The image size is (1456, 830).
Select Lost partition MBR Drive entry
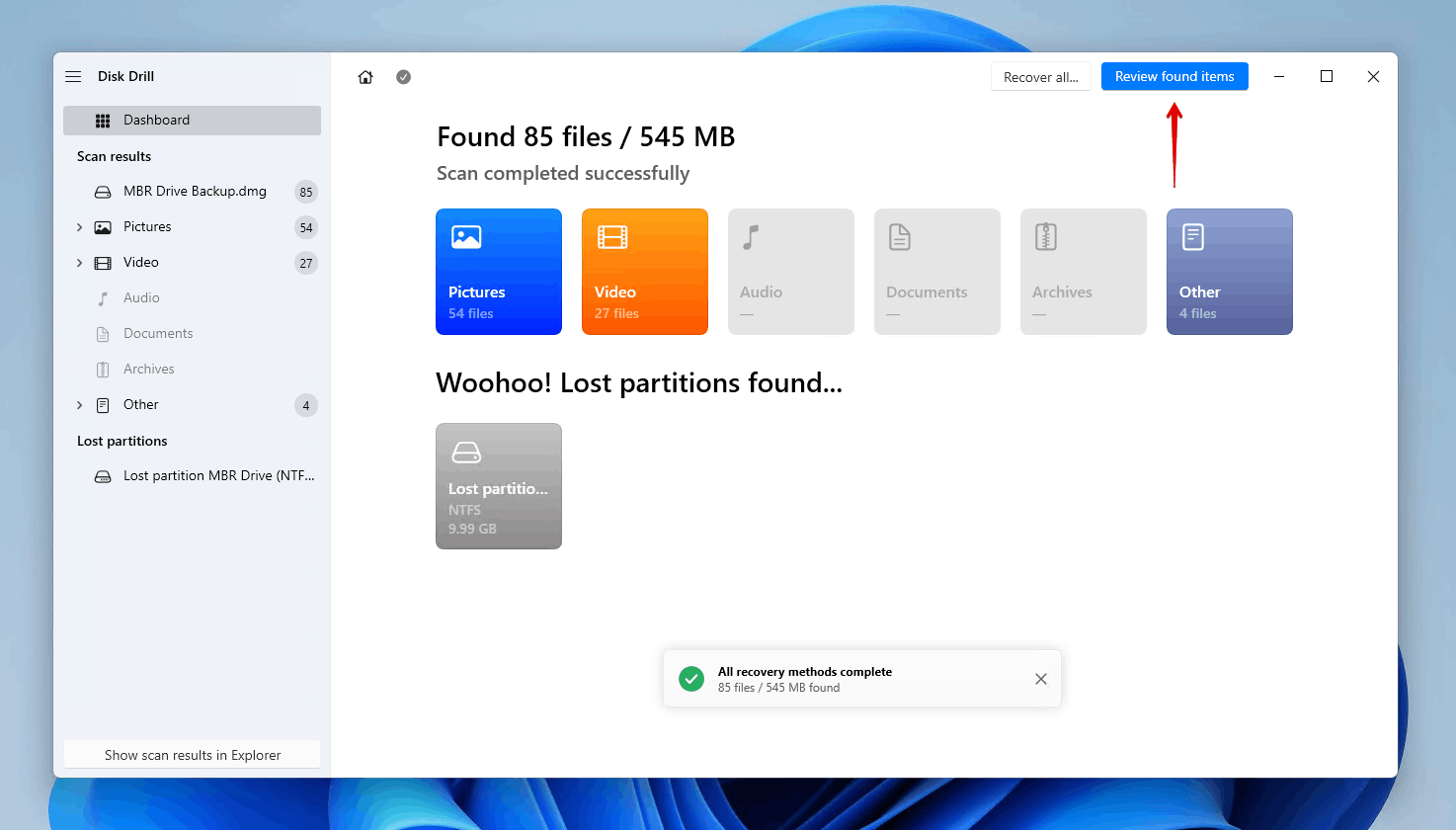pos(192,476)
